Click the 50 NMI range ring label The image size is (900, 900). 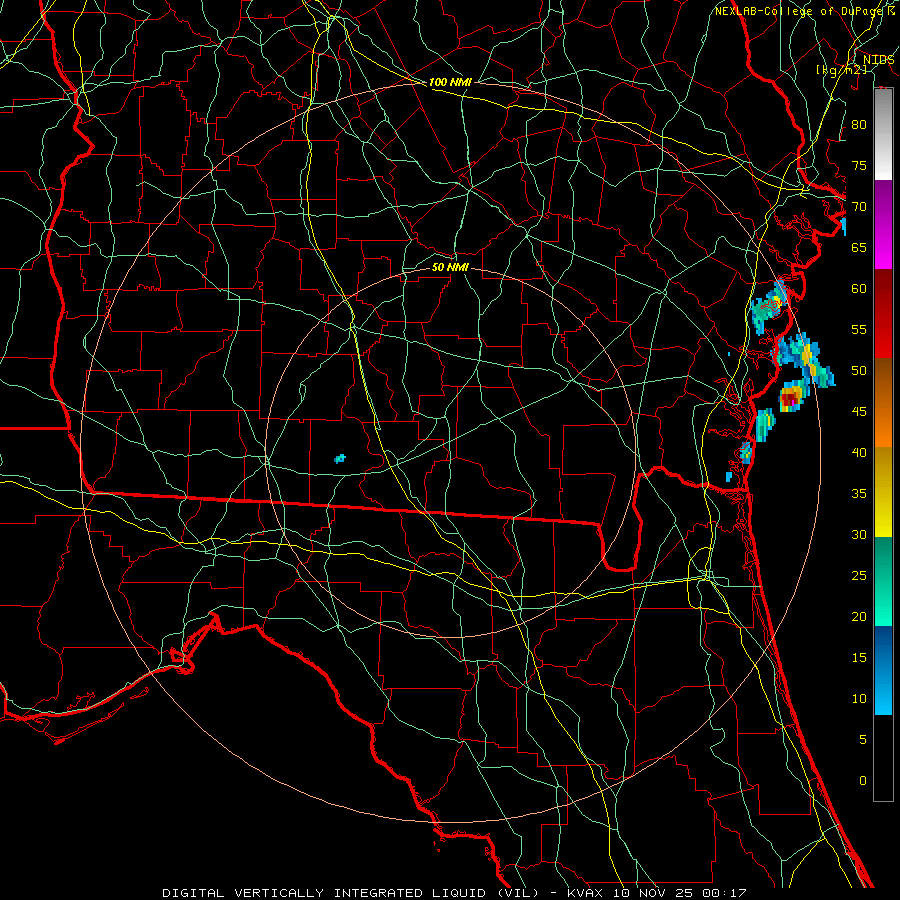(x=450, y=267)
